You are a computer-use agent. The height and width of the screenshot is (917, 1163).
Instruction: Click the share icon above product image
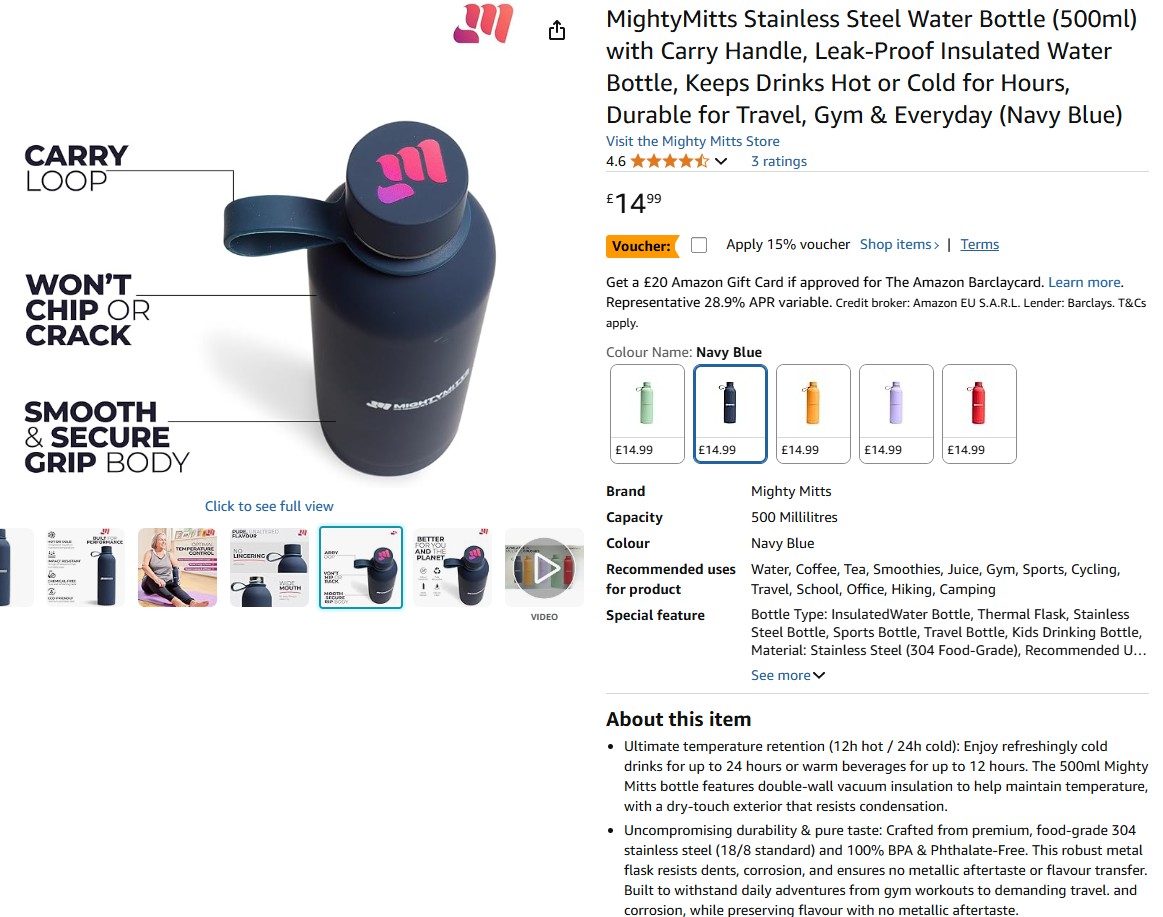[x=557, y=30]
